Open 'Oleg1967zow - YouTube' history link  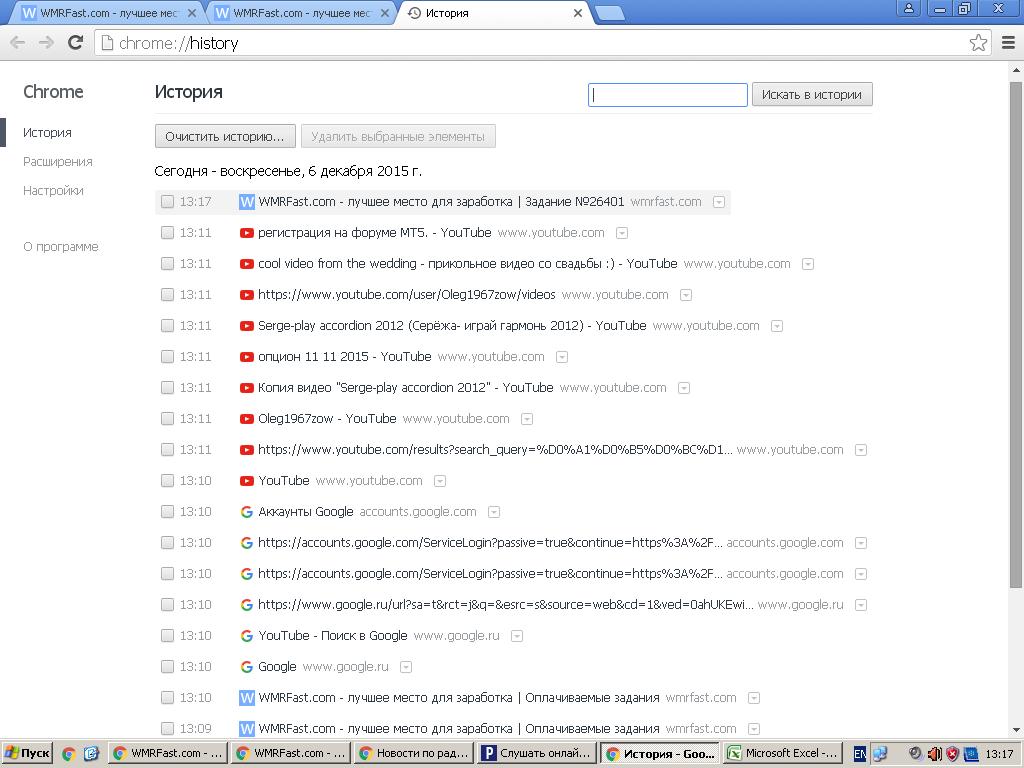click(327, 419)
